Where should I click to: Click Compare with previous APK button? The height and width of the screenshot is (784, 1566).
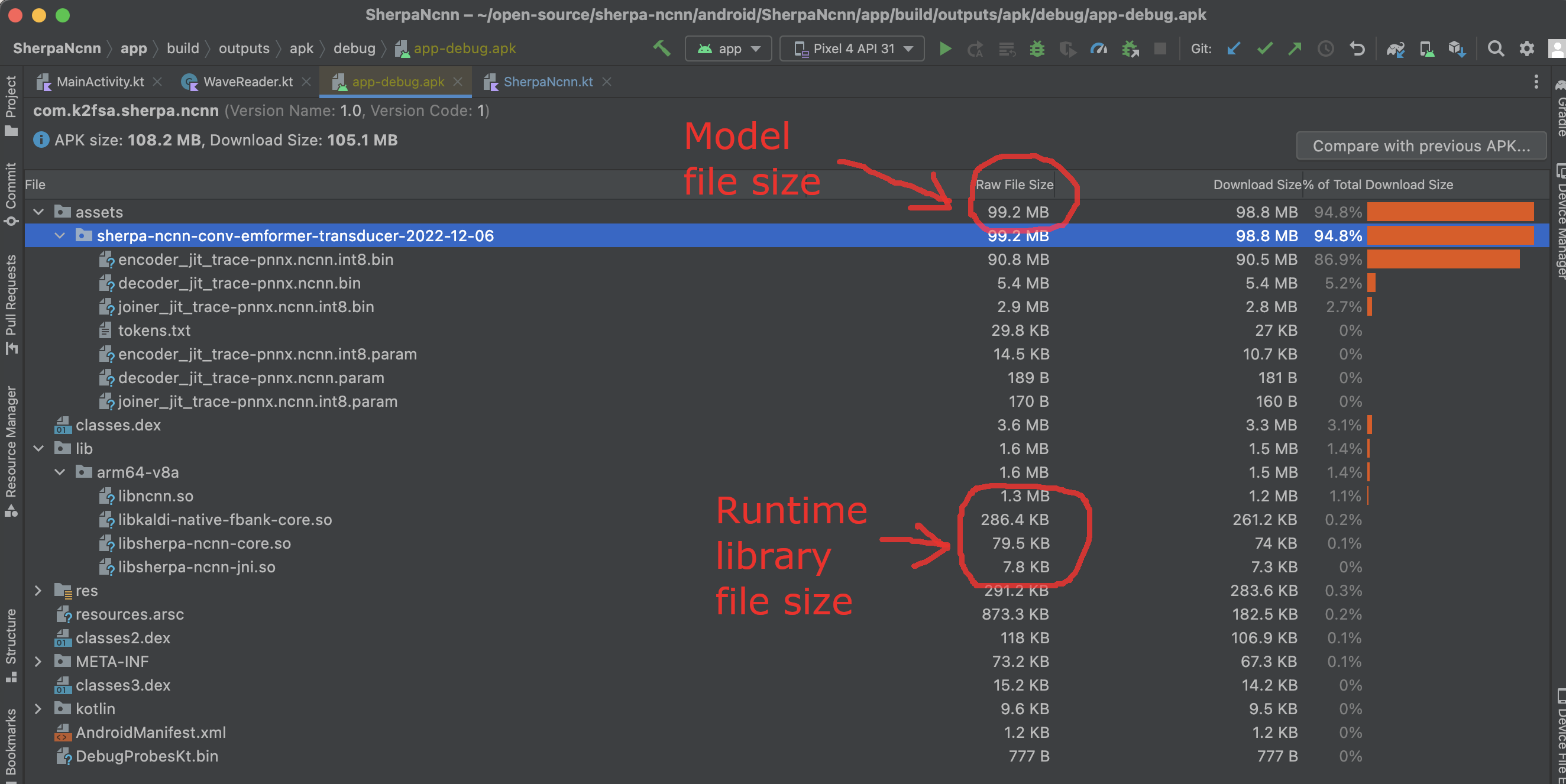tap(1421, 146)
